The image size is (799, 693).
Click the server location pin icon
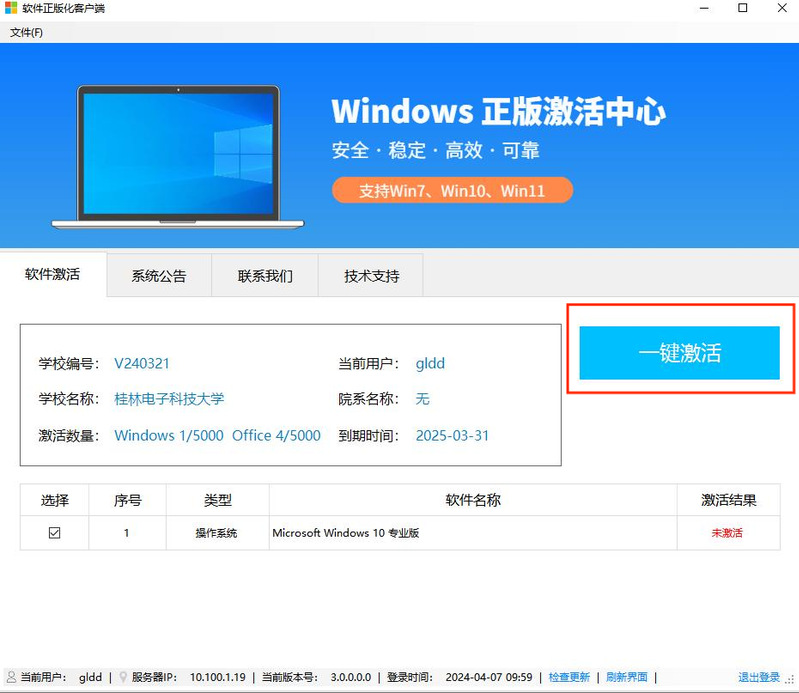(123, 677)
